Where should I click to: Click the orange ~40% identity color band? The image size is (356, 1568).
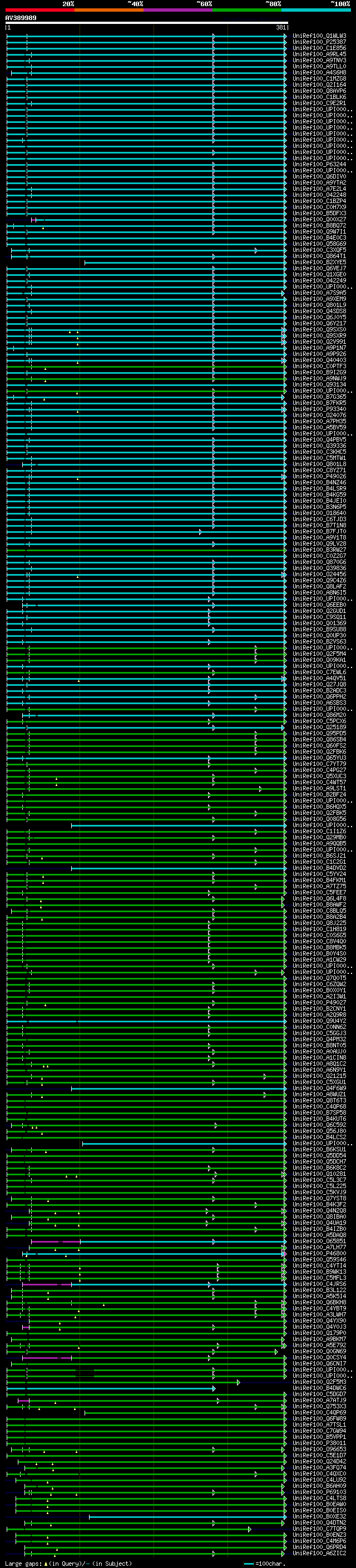tap(109, 10)
